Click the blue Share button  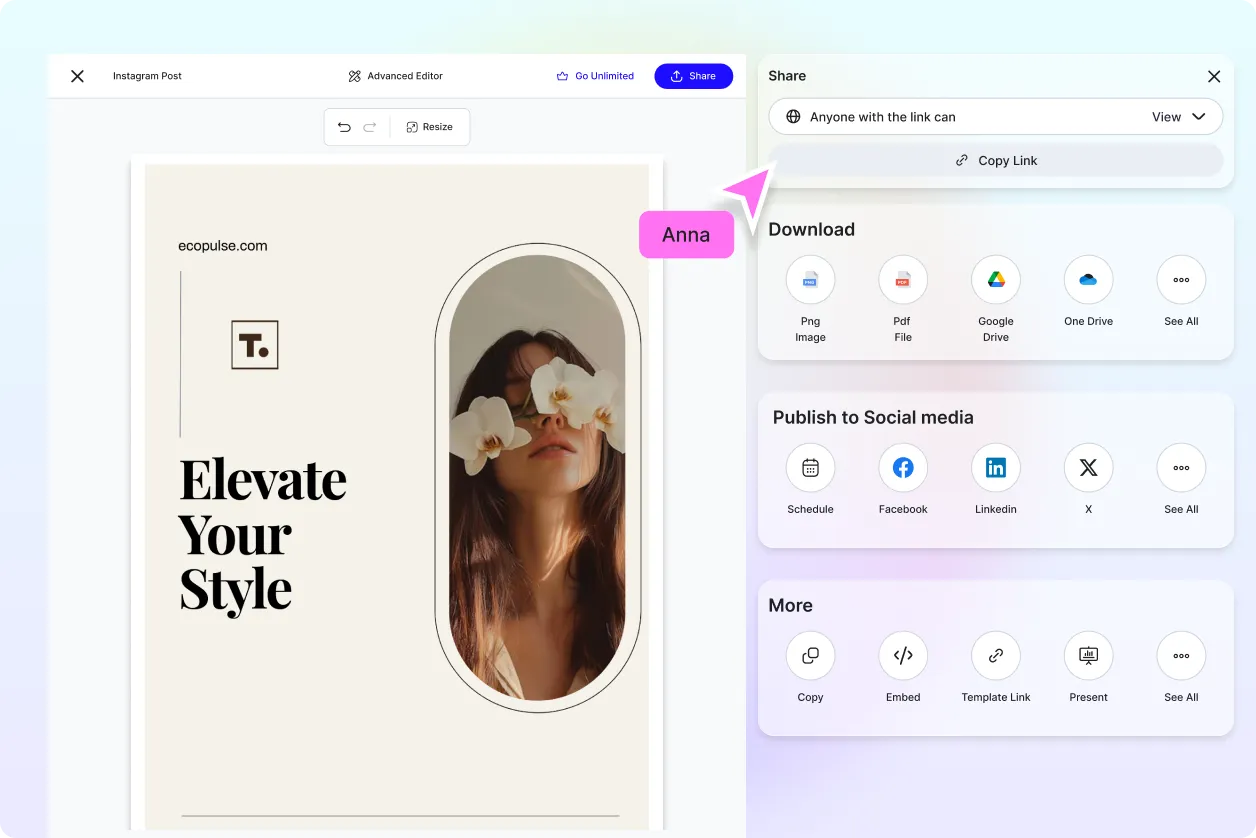point(693,76)
